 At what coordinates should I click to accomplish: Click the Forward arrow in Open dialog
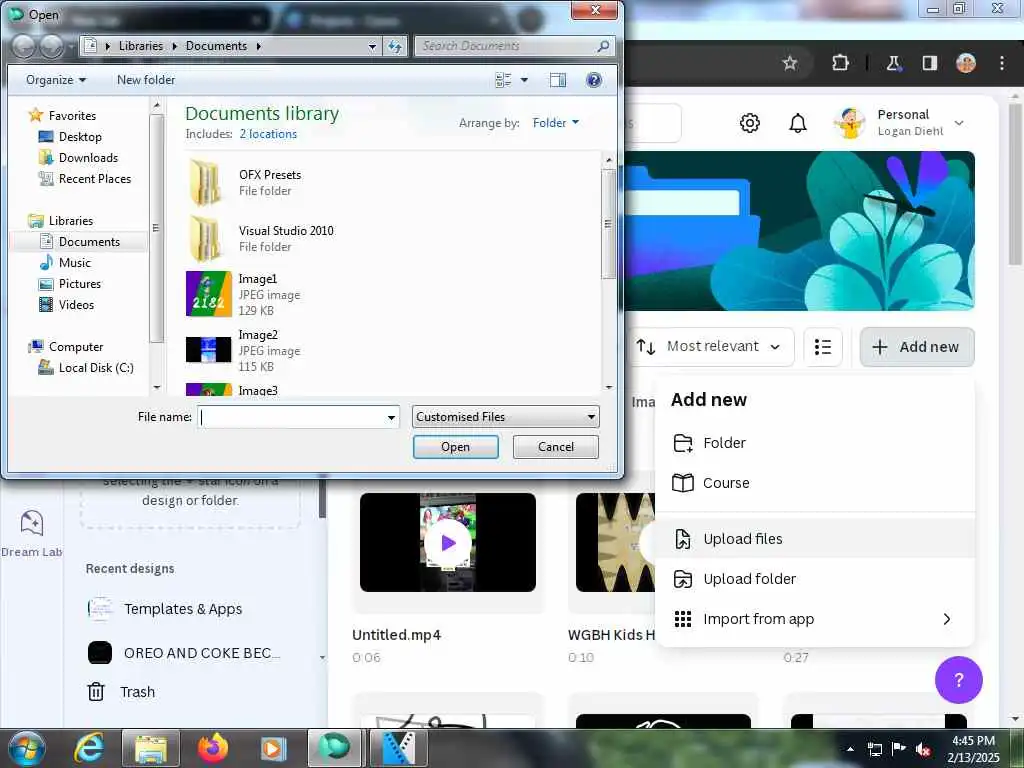pos(52,46)
